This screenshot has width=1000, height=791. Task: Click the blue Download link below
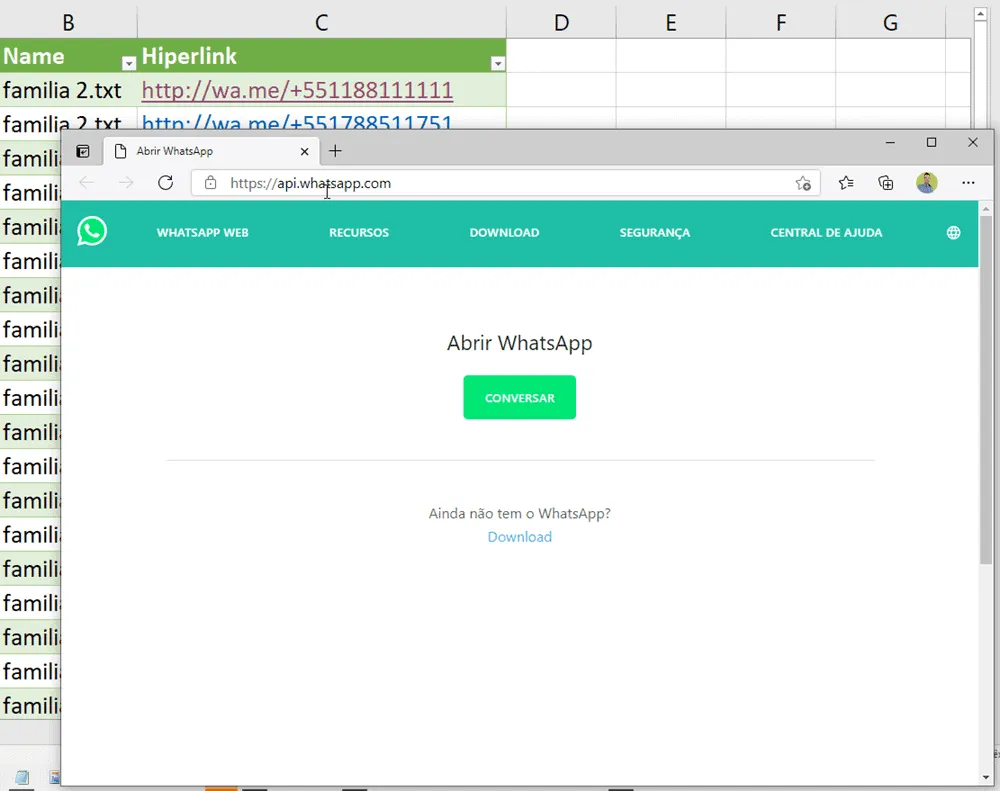tap(520, 537)
